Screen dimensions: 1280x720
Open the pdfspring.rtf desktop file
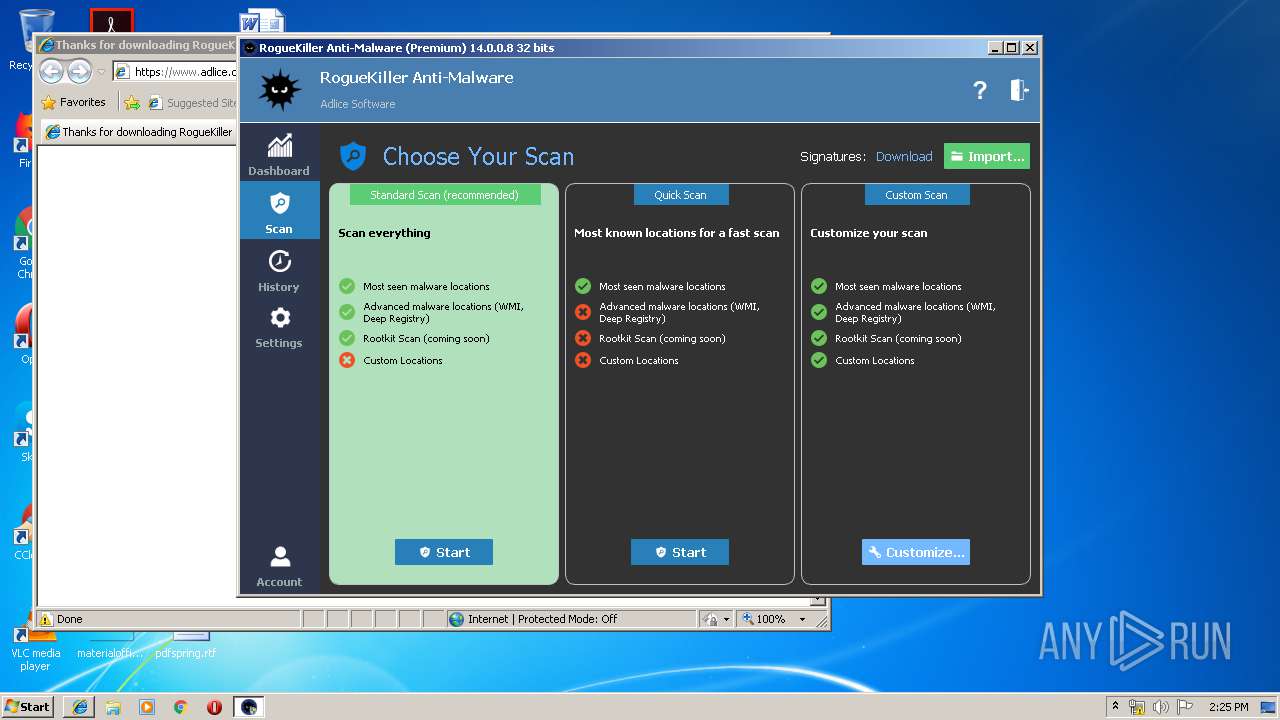click(x=186, y=645)
